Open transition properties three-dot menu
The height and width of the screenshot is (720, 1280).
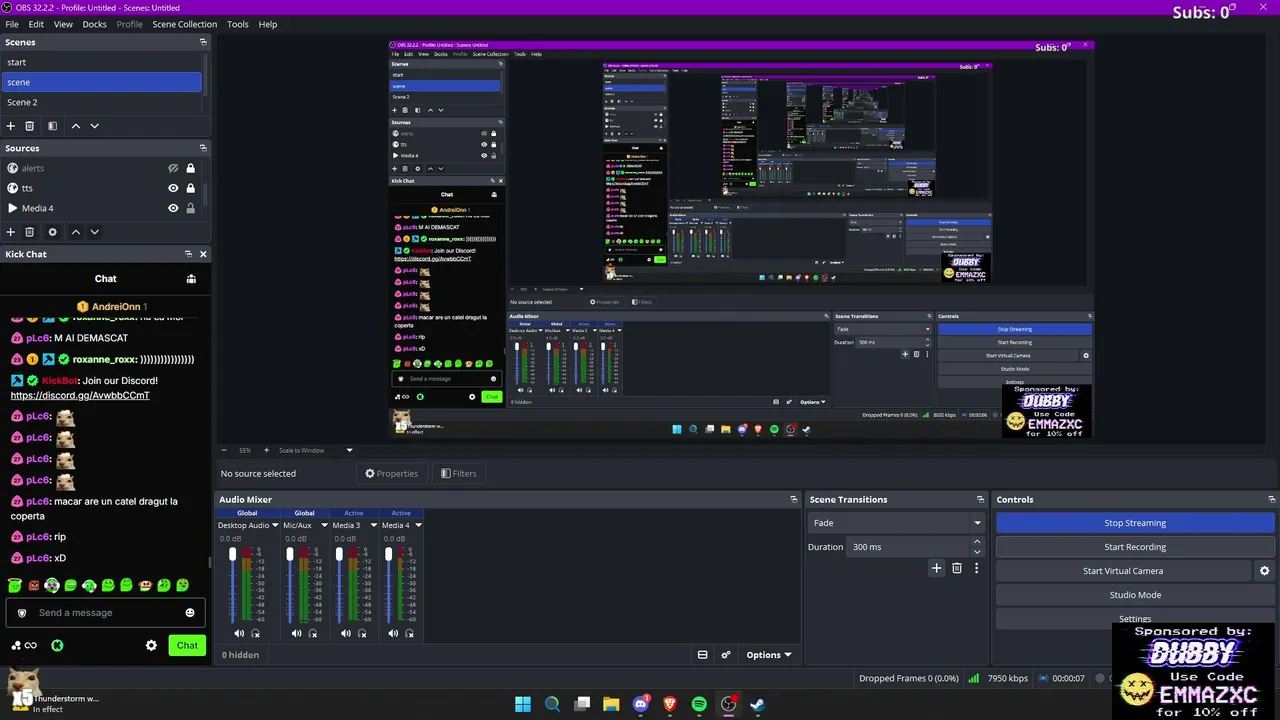[976, 568]
